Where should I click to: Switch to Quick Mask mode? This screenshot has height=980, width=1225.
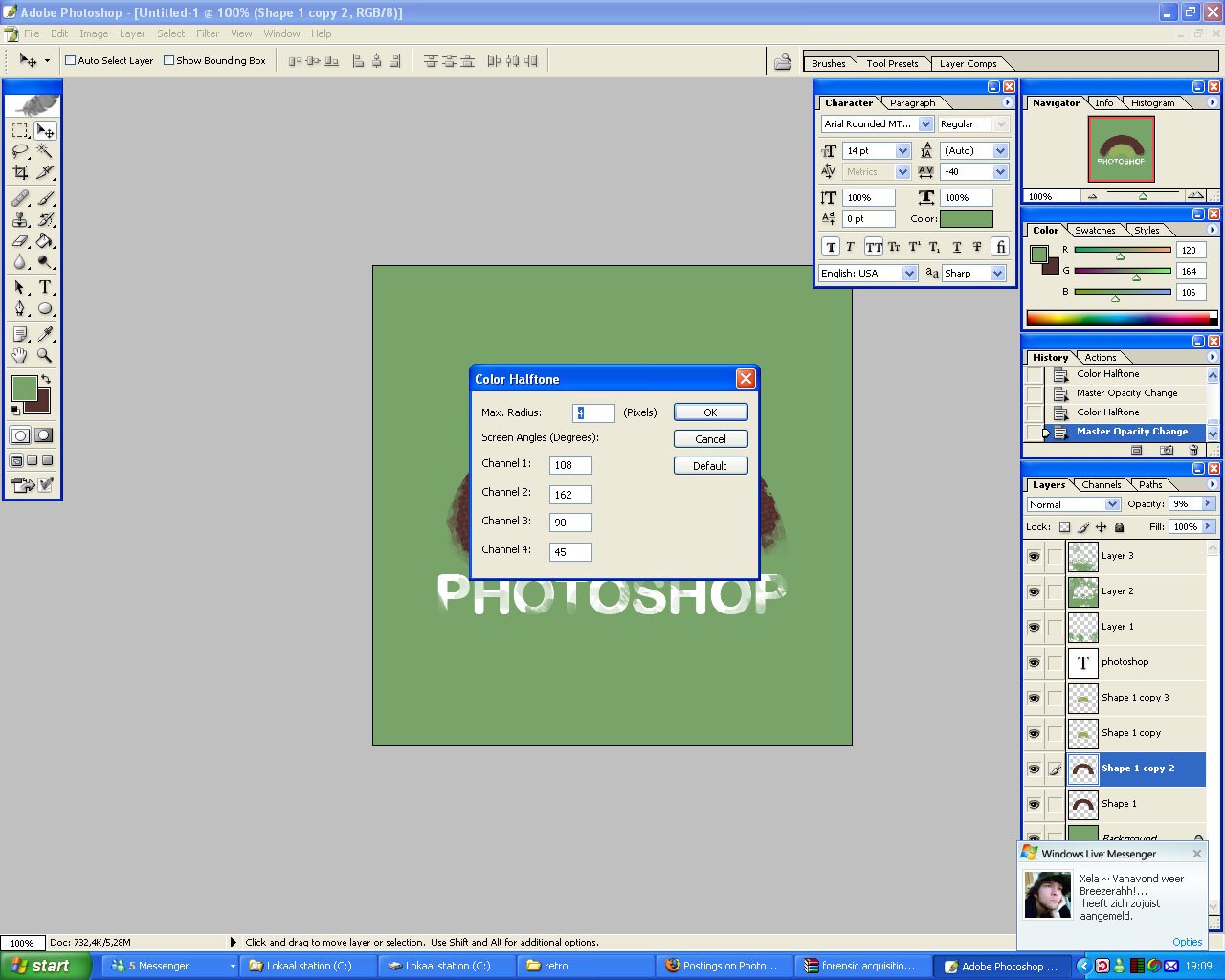[44, 435]
